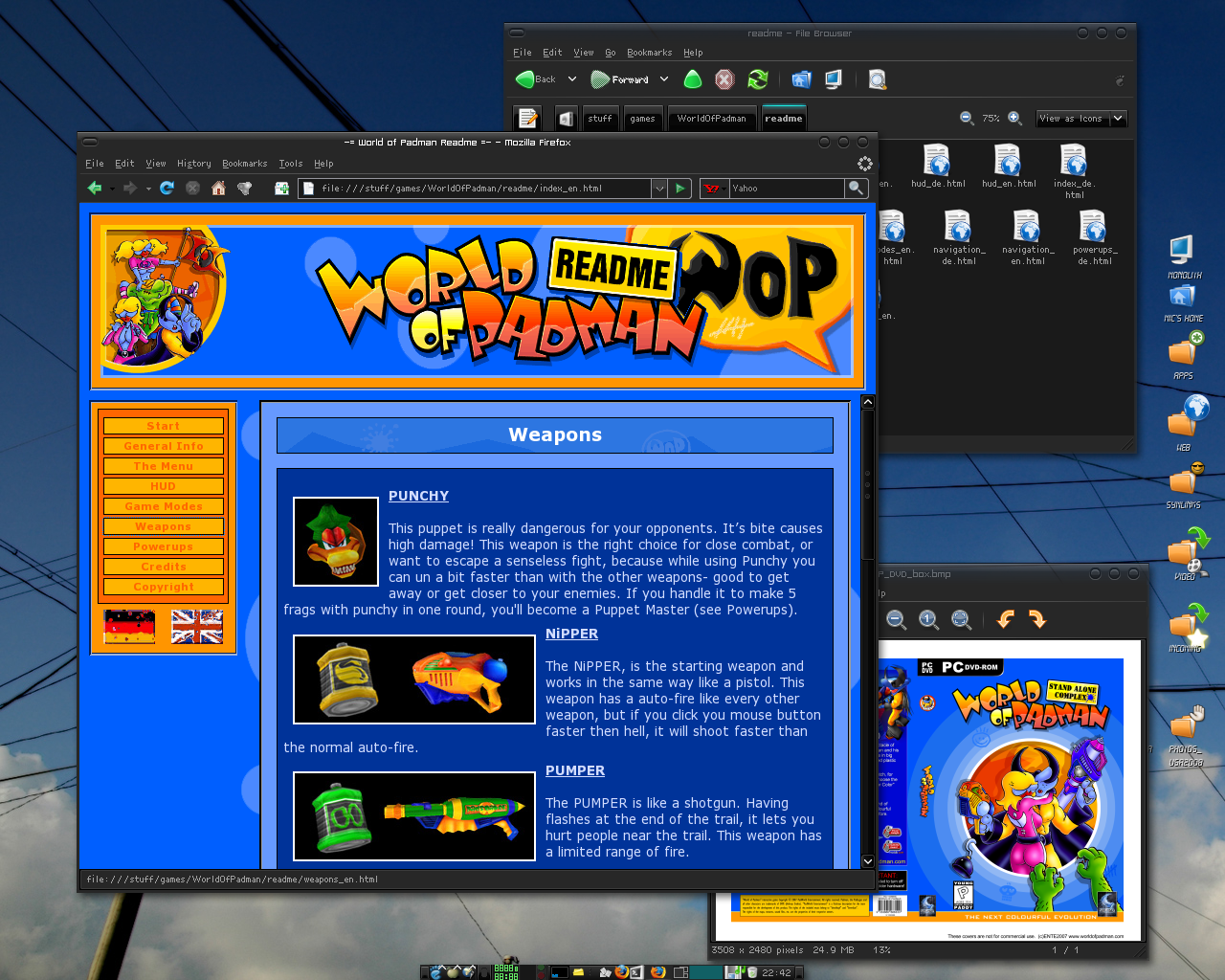Select 'games' in the path bar
The width and height of the screenshot is (1225, 980).
pyautogui.click(x=642, y=118)
